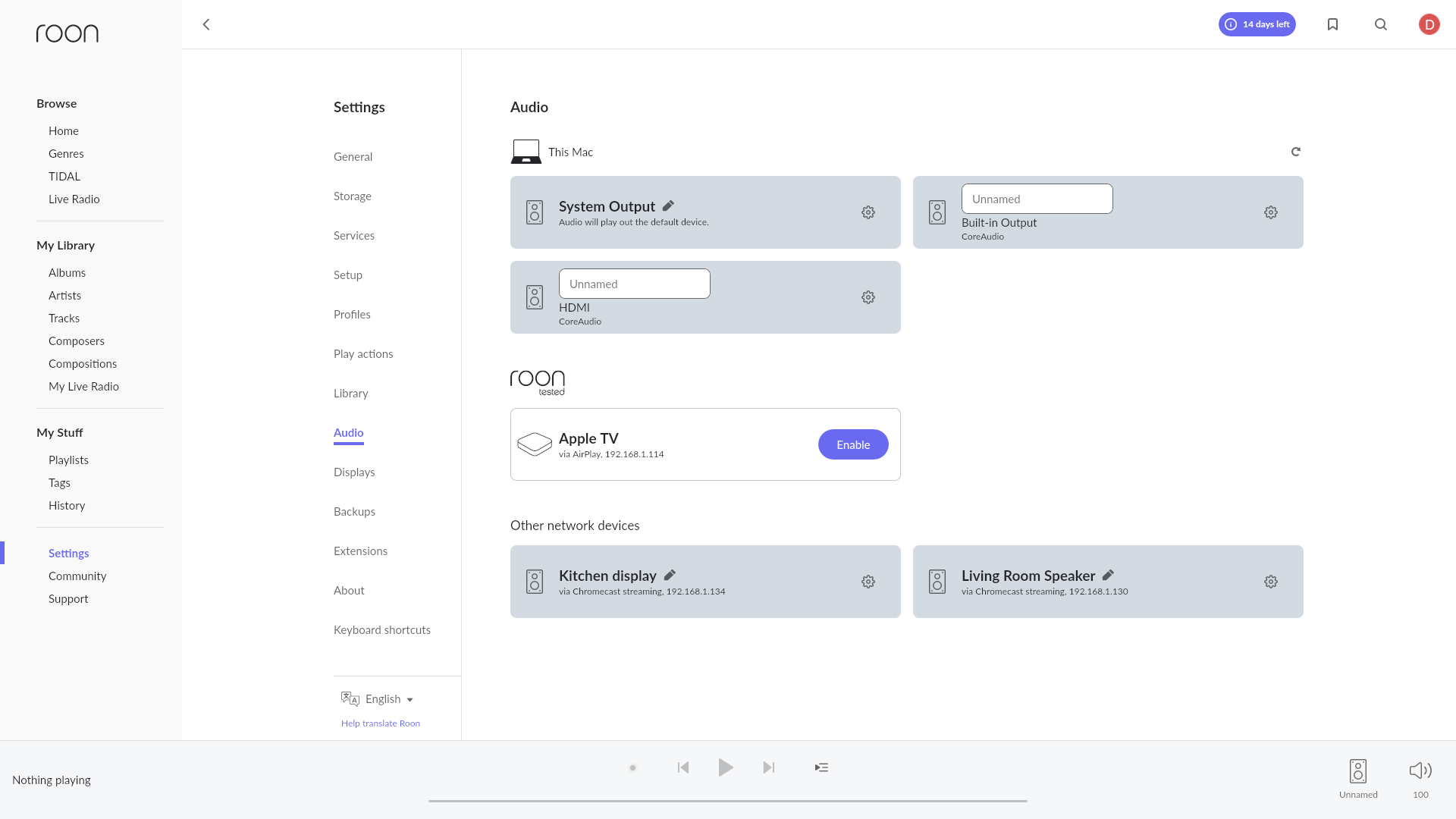This screenshot has width=1456, height=819.
Task: Name the Built-in Output device field
Action: click(x=1037, y=199)
